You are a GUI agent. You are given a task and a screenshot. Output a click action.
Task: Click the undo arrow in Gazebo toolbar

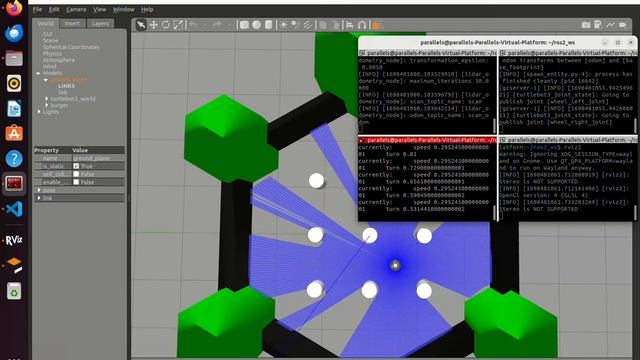[x=193, y=25]
